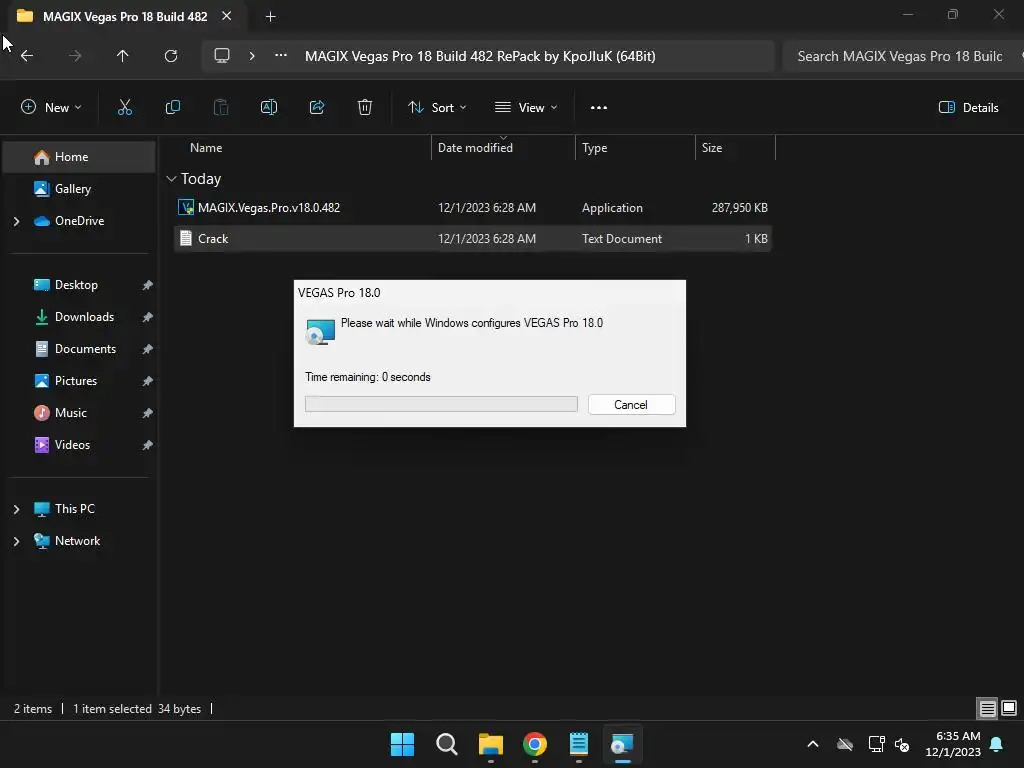Open the See more three-dot menu
1024x768 pixels.
(x=599, y=108)
